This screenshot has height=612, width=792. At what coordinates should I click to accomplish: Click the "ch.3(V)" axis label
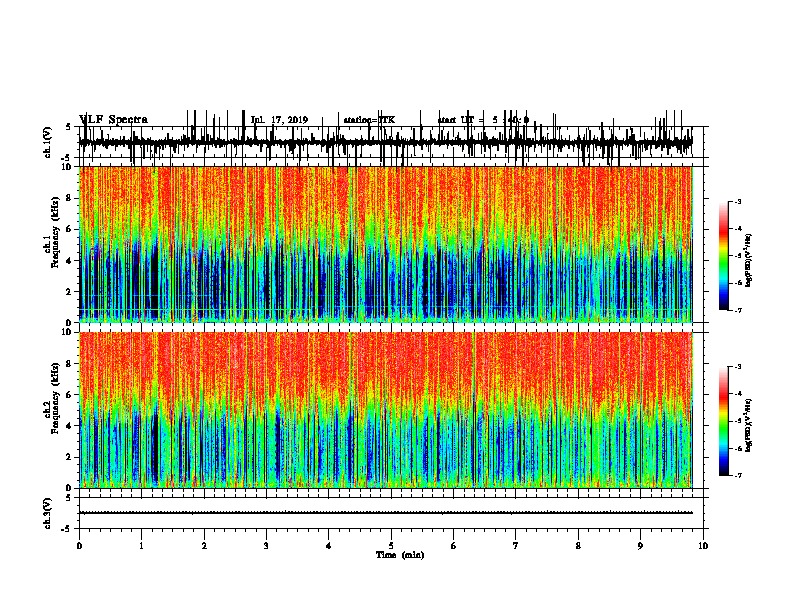(48, 514)
